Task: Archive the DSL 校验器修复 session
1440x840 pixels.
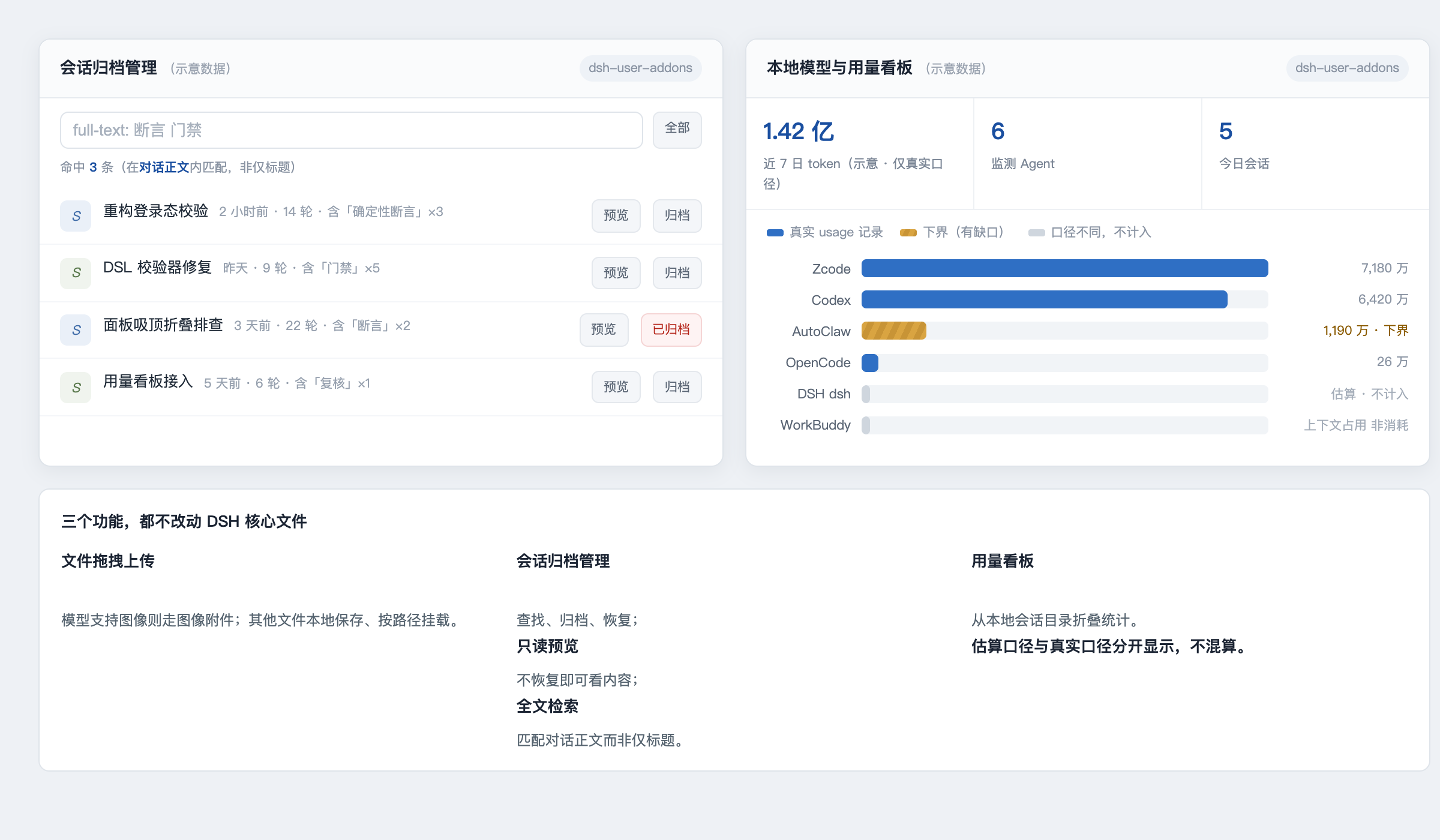Action: point(677,273)
